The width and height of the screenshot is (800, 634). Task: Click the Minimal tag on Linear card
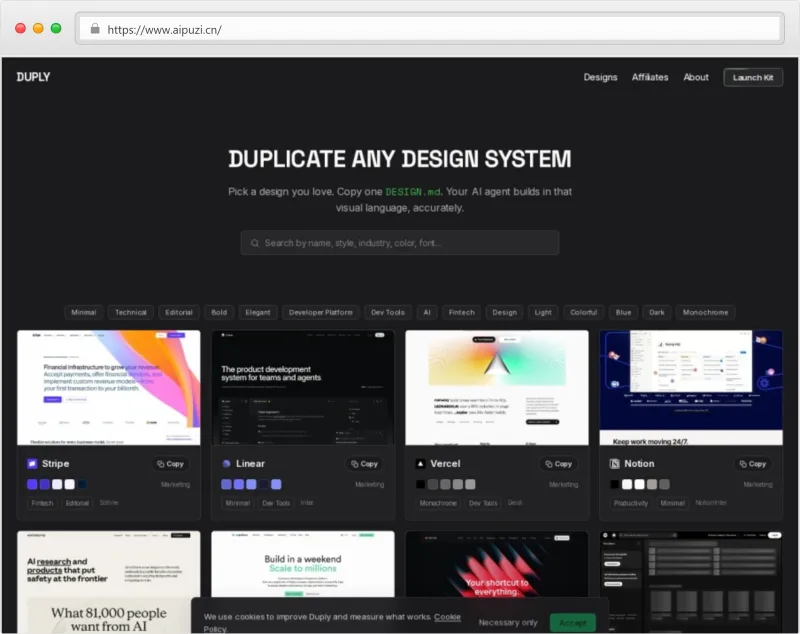tap(238, 503)
